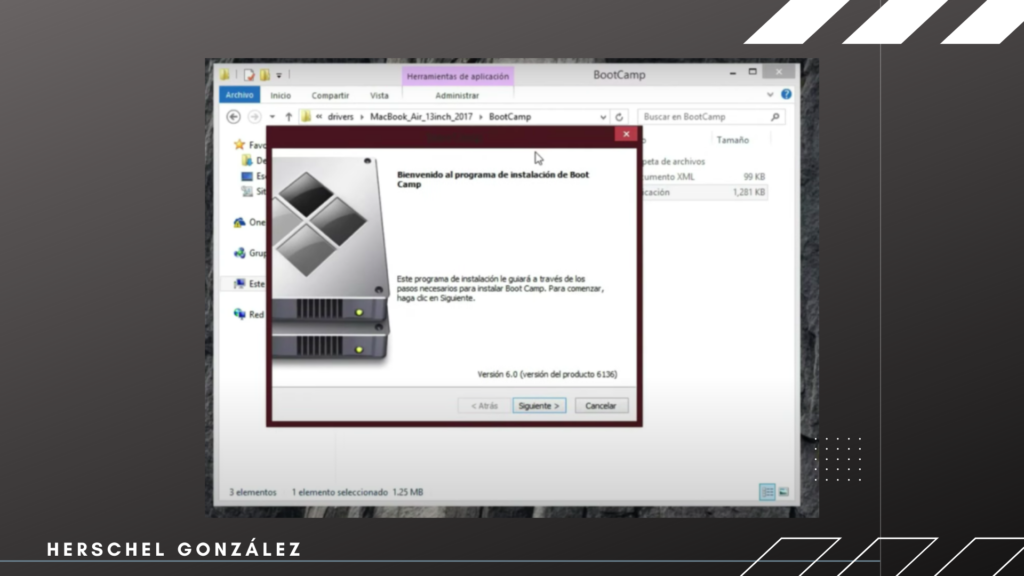
Task: Click the grayed-out Atrás button
Action: tap(485, 406)
